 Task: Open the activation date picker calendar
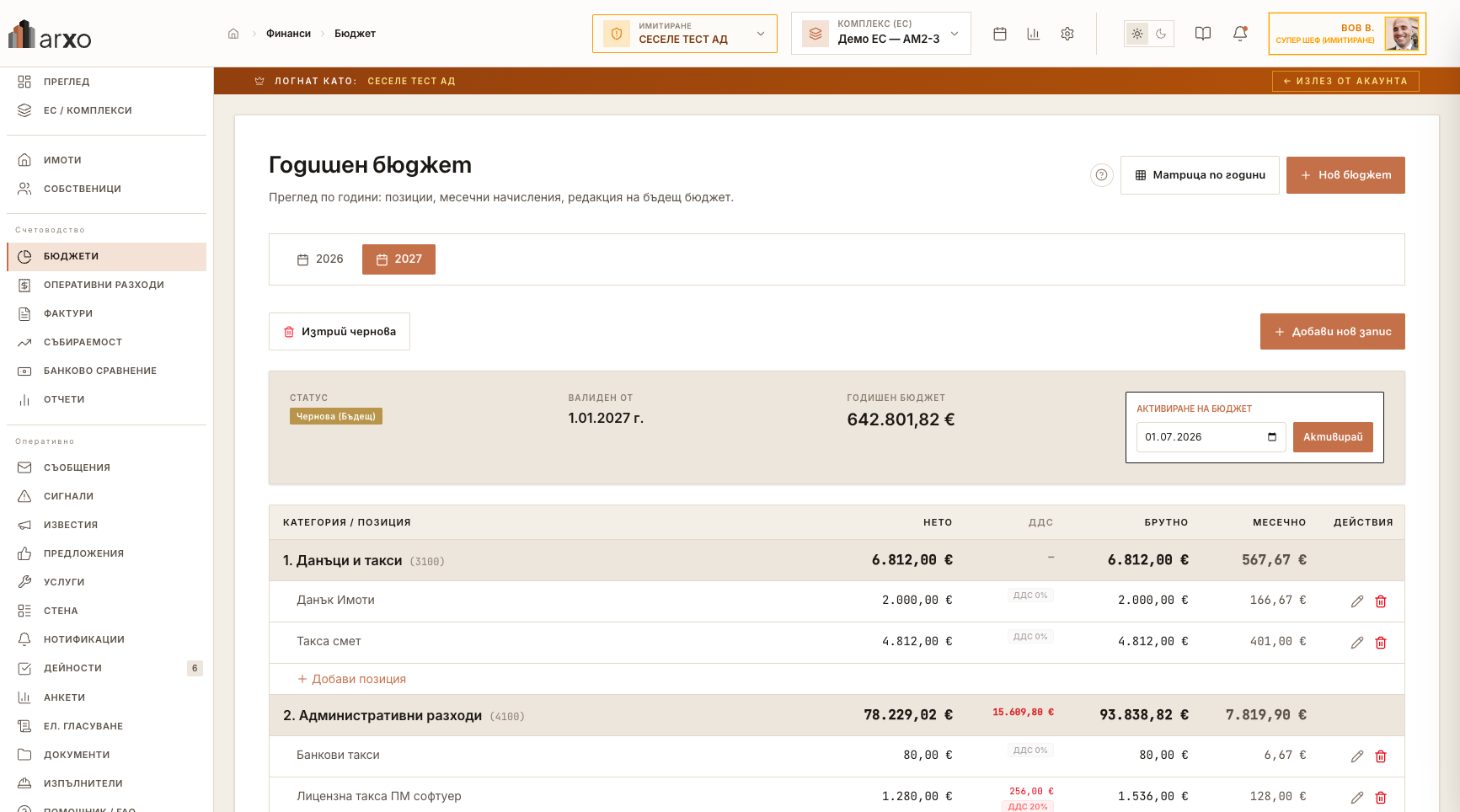point(1272,437)
